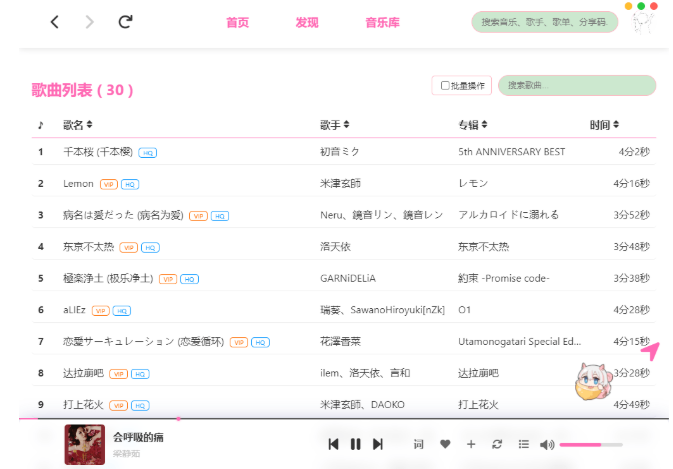
Task: Select the VIP badge on 打上花火
Action: [118, 405]
